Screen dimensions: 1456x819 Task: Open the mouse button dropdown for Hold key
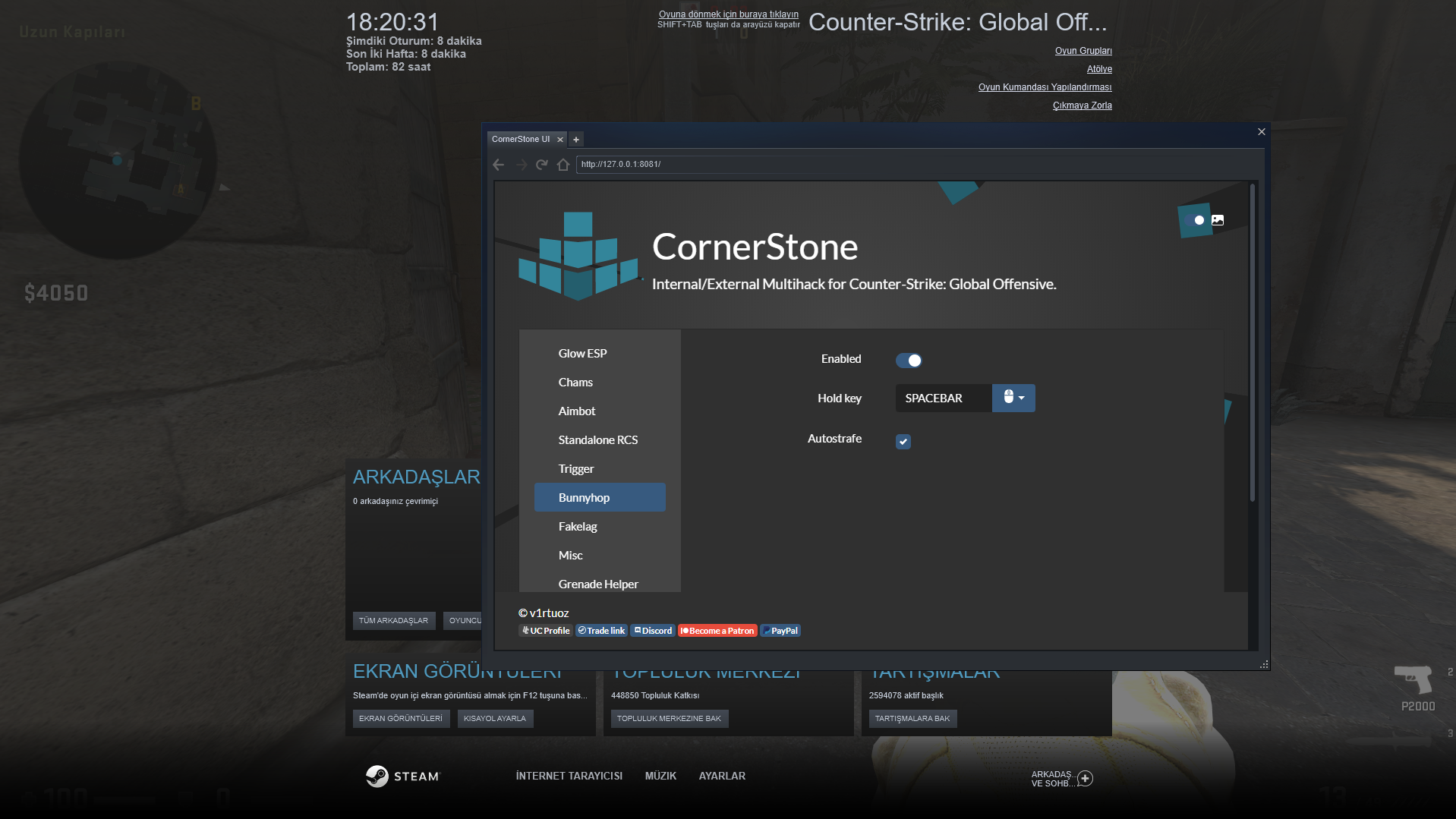1013,398
